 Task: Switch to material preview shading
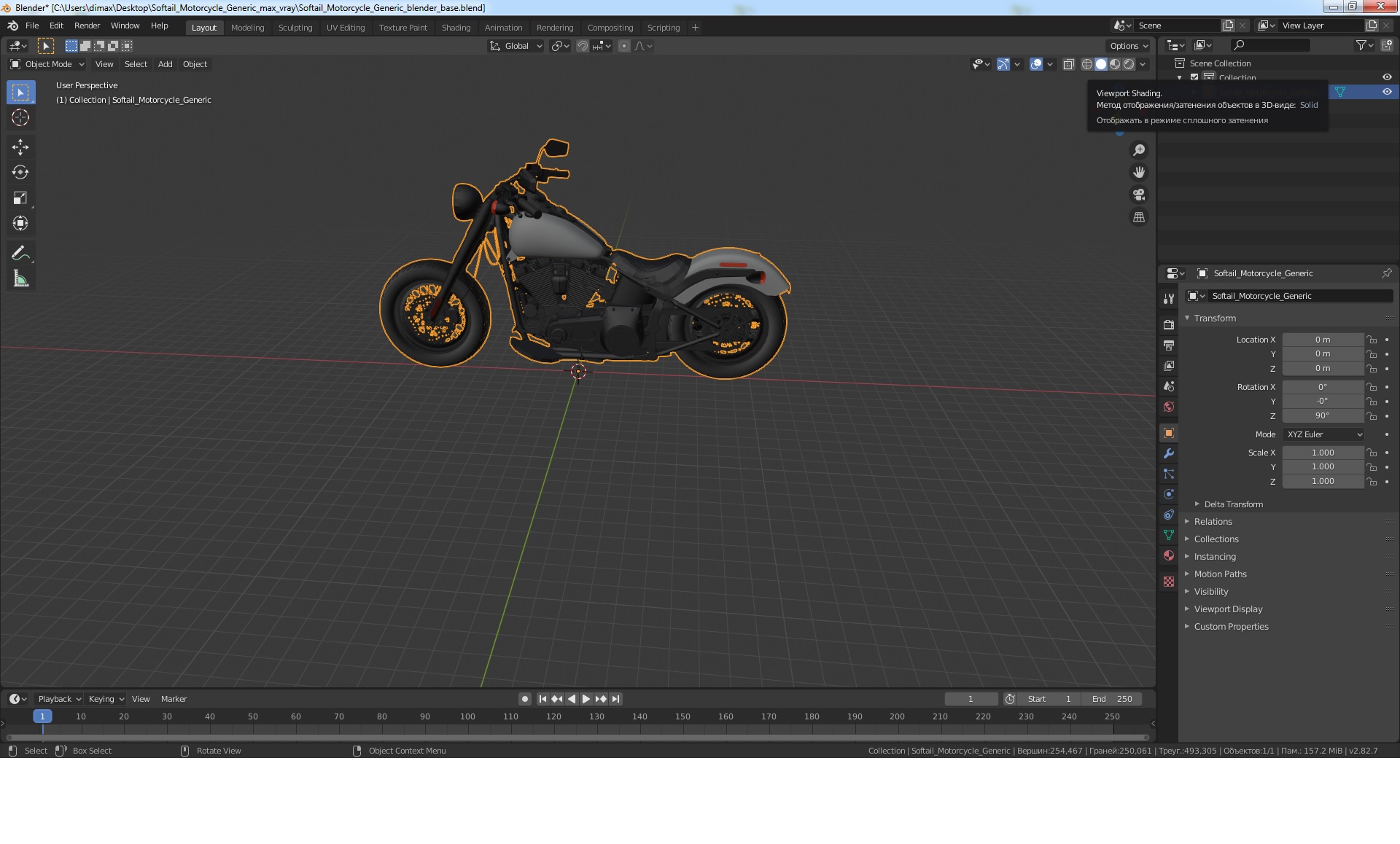[x=1115, y=64]
